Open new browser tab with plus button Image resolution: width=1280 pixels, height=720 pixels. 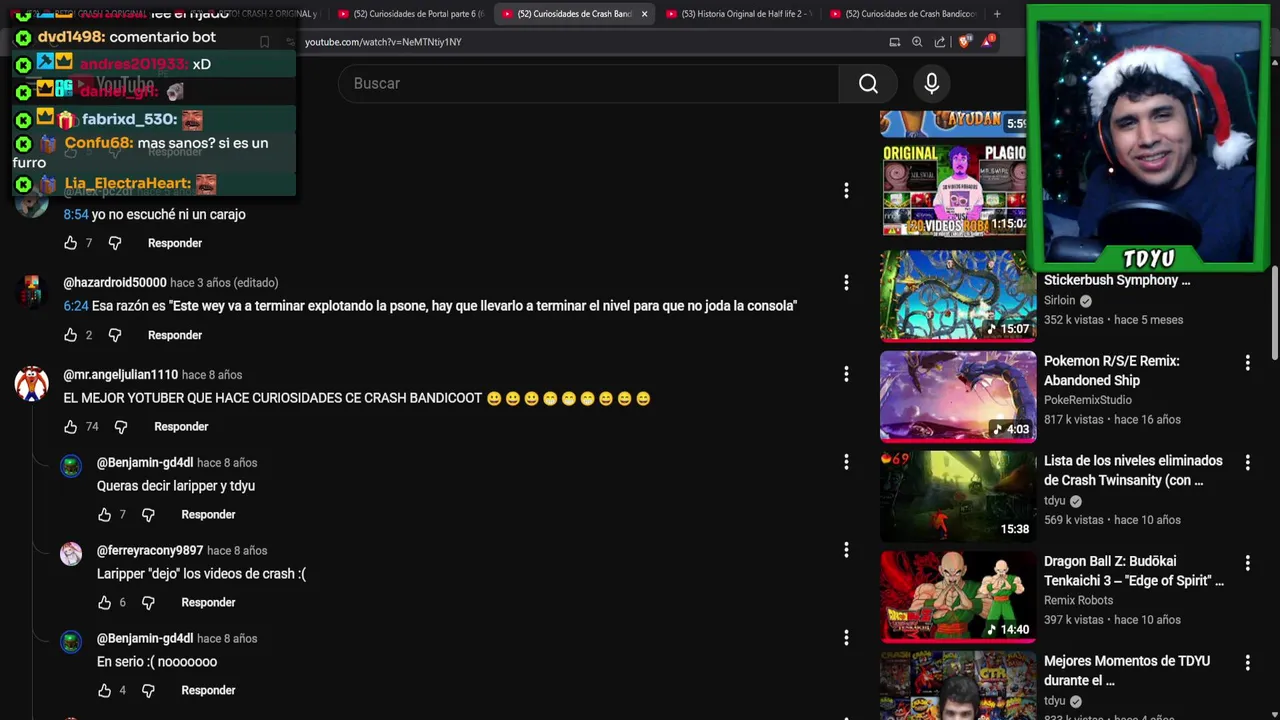[997, 14]
